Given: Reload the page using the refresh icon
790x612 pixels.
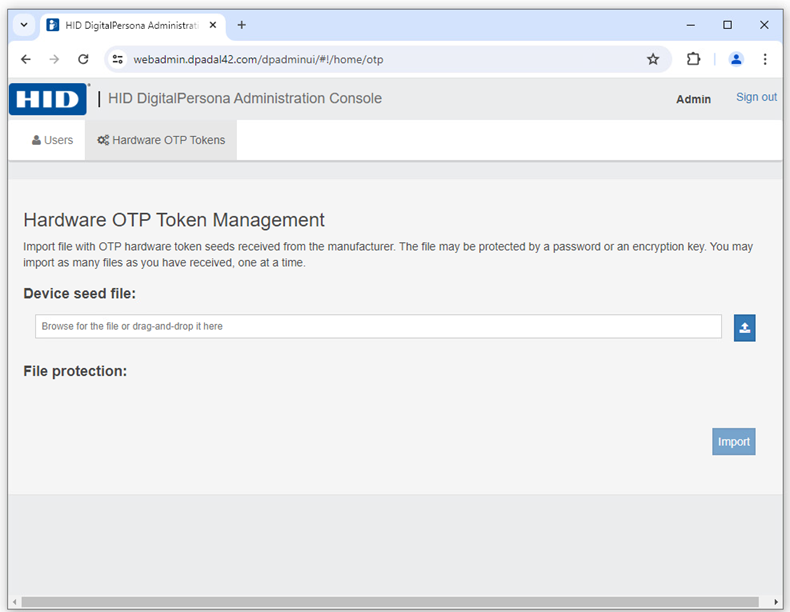Looking at the screenshot, I should coord(83,59).
